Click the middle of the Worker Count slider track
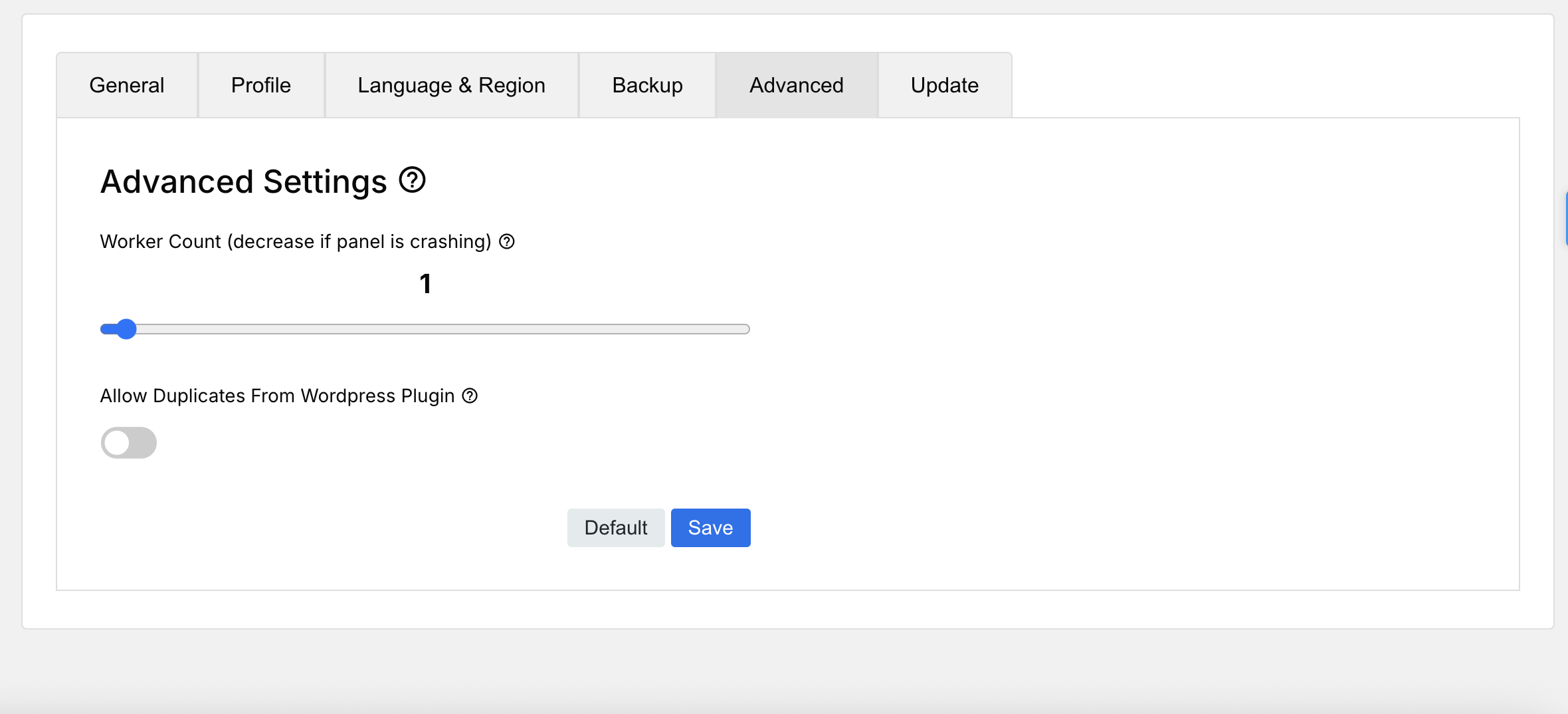Screen dimensions: 1568x714 (x=425, y=329)
